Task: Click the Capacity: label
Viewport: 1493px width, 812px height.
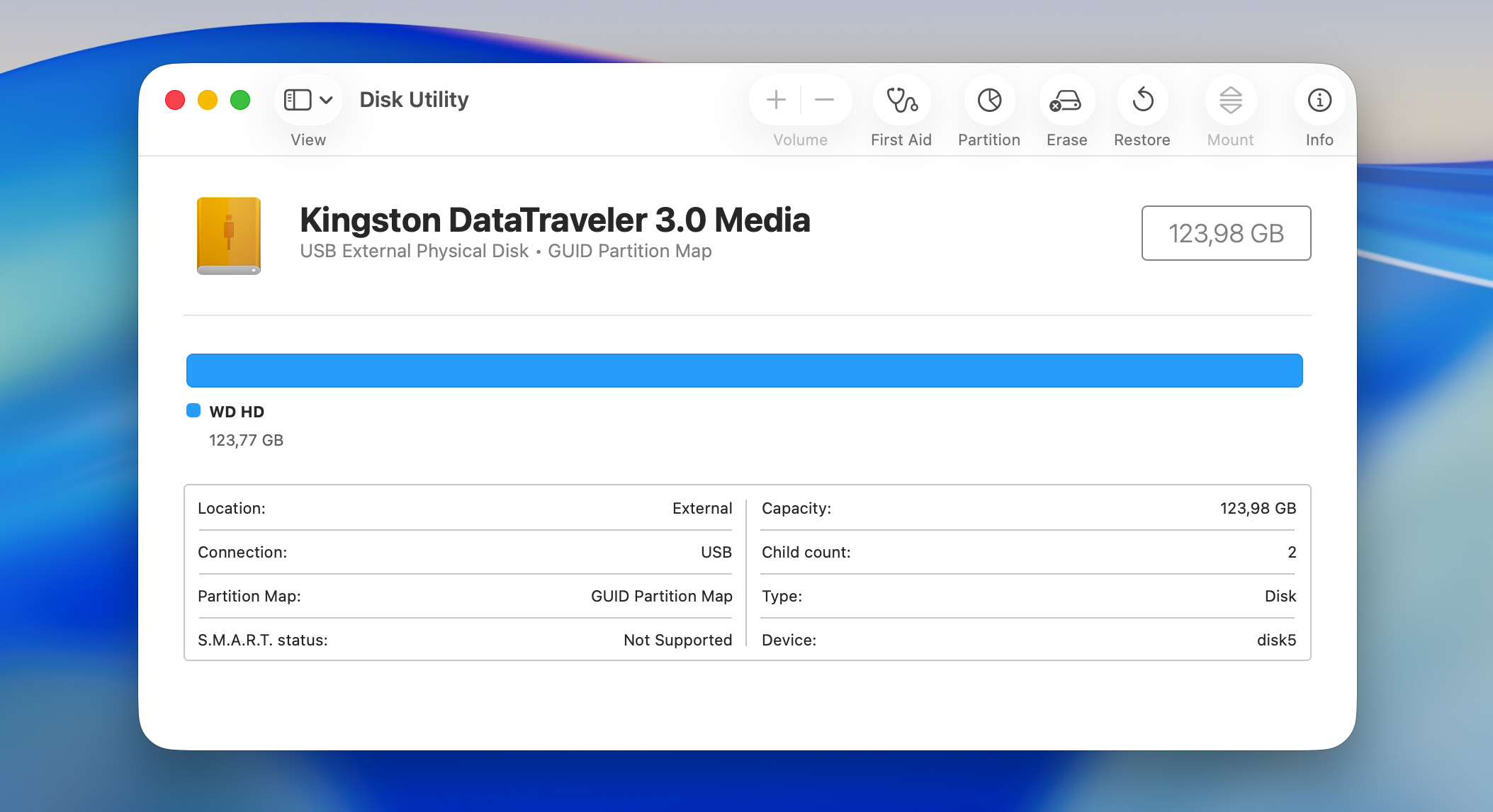Action: [x=796, y=508]
